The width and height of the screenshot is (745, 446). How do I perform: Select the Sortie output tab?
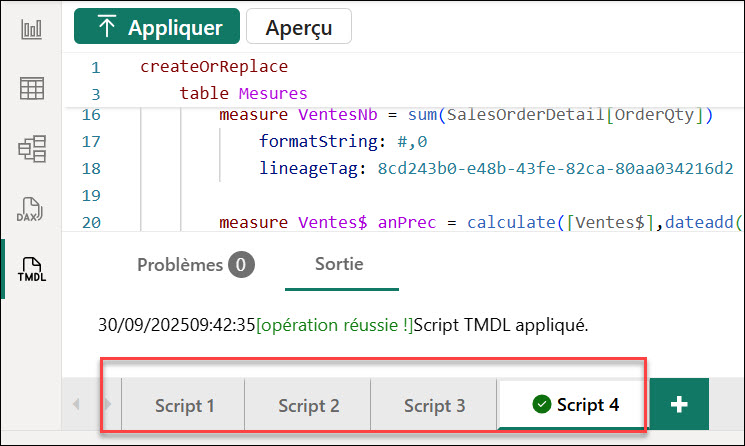pos(339,265)
